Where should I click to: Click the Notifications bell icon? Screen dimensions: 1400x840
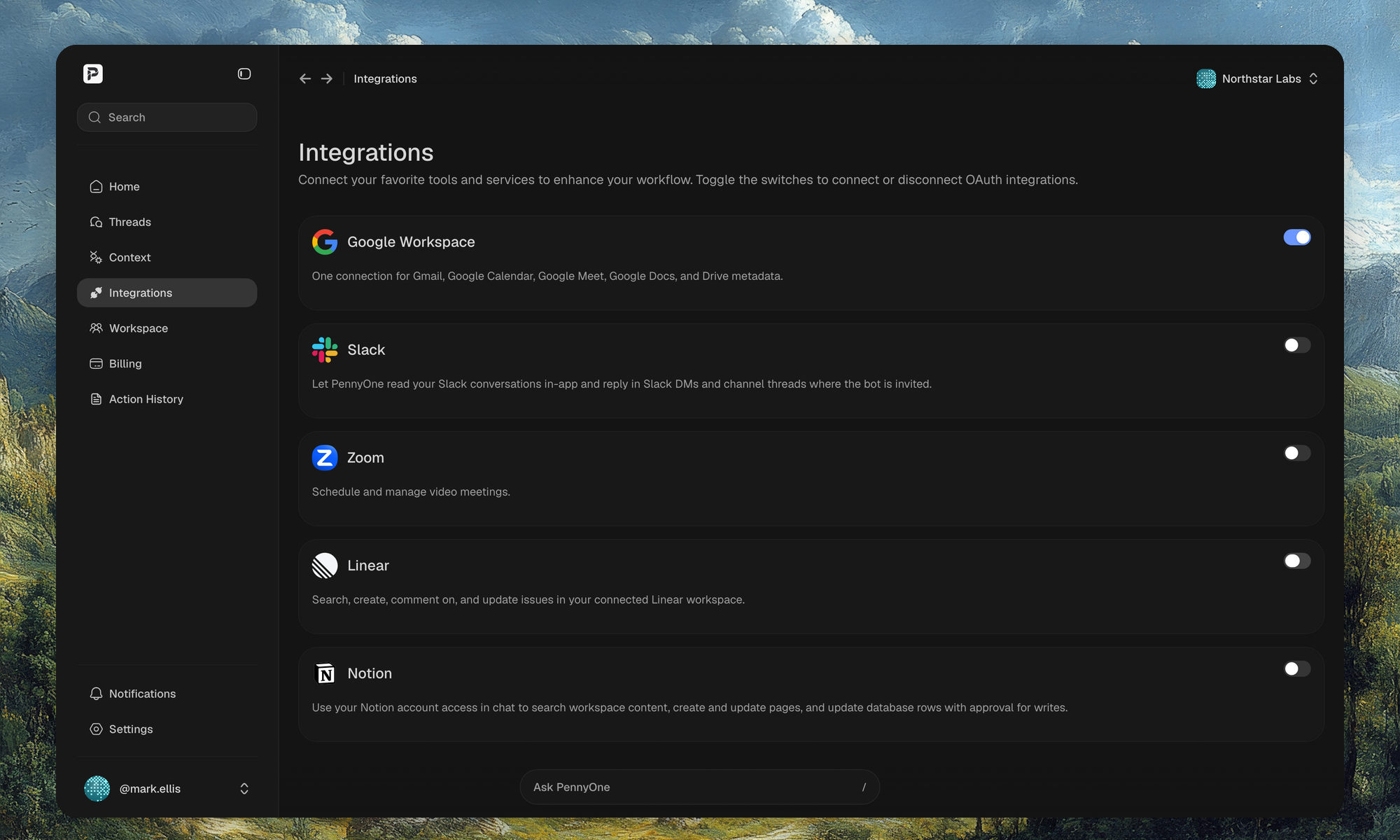point(96,694)
